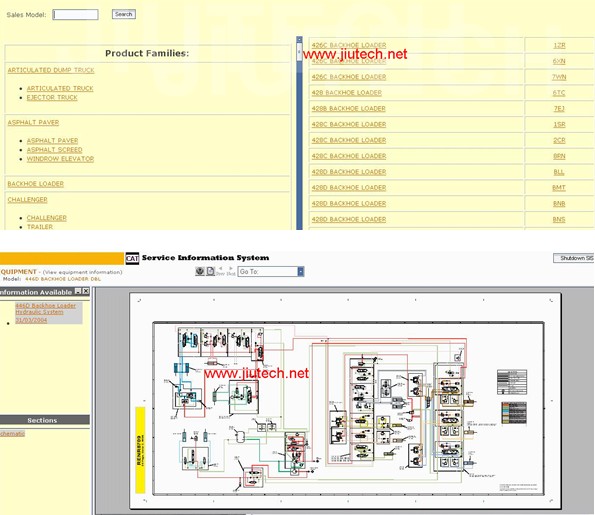The width and height of the screenshot is (595, 515).
Task: Click the 7EJ serial prefix link
Action: pos(559,109)
